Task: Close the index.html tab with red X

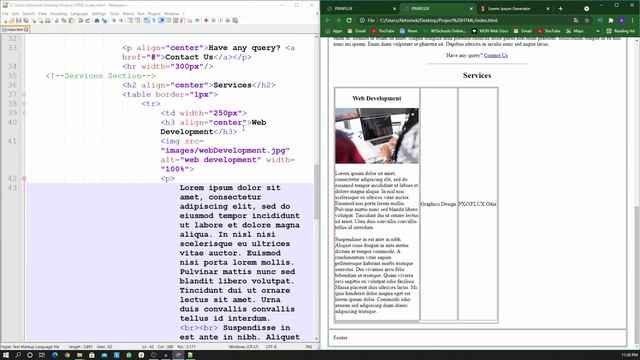Action: point(27,29)
